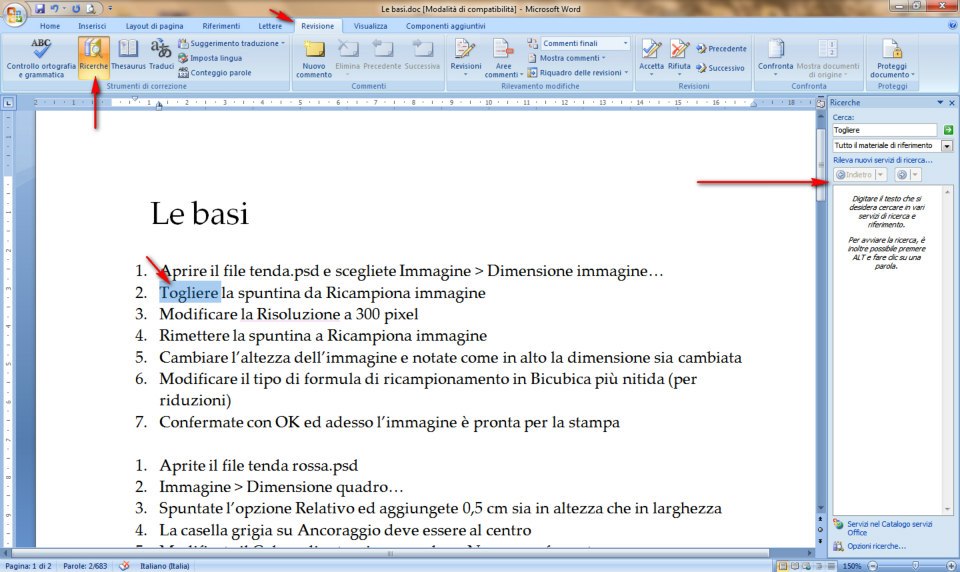
Task: Expand the Commenti finali dropdown
Action: 625,43
